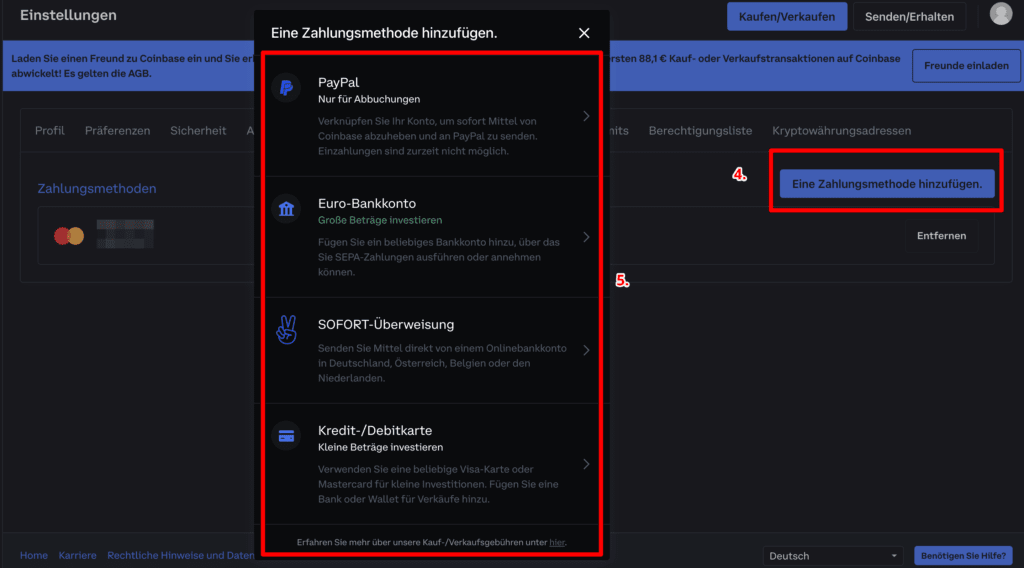
Task: Click the dialog title 'Eine Zahlungsmethode hinzufügen.'
Action: pos(384,33)
